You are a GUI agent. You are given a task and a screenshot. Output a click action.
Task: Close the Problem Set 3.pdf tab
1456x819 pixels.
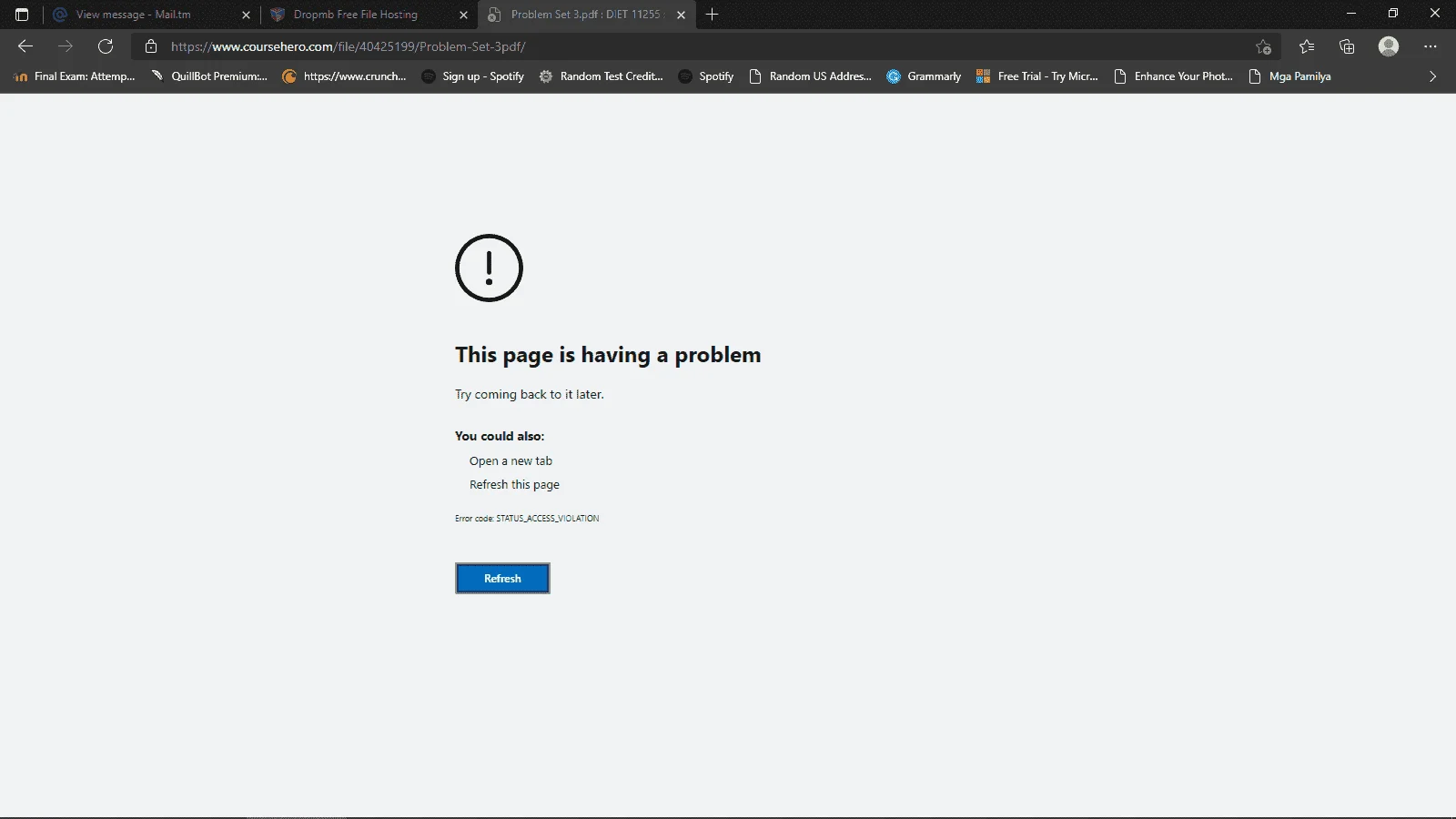tap(681, 15)
